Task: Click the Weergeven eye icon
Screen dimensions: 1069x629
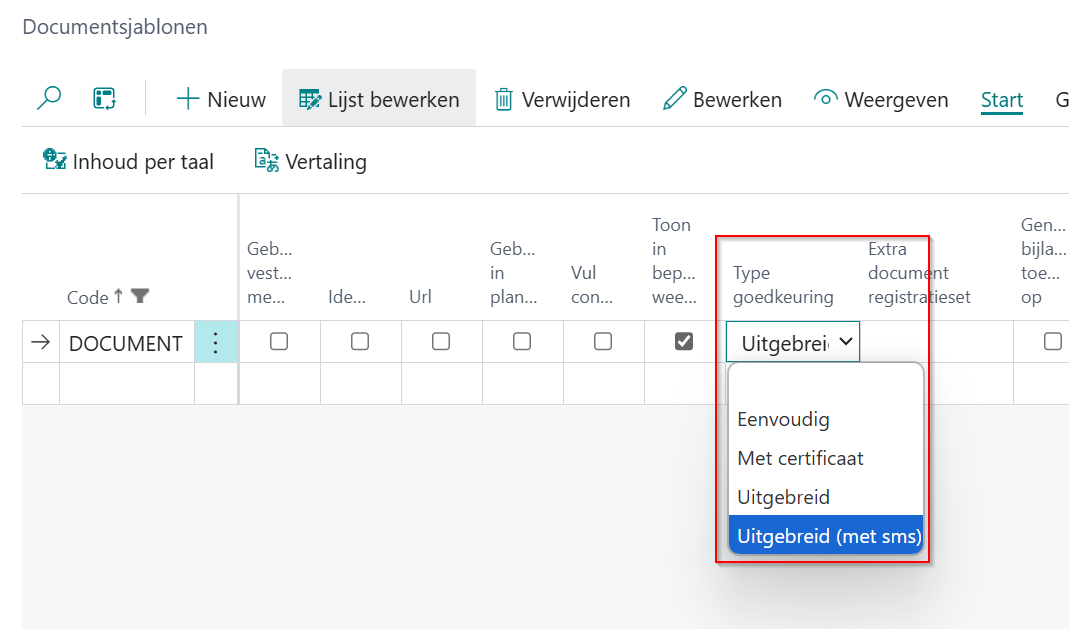Action: pos(825,98)
